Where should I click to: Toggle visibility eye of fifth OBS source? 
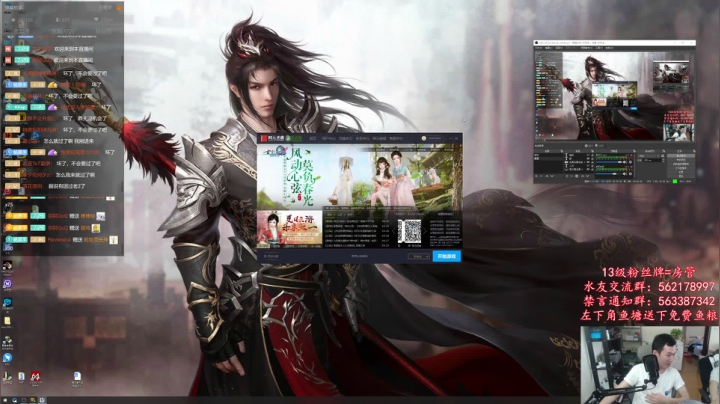click(588, 169)
